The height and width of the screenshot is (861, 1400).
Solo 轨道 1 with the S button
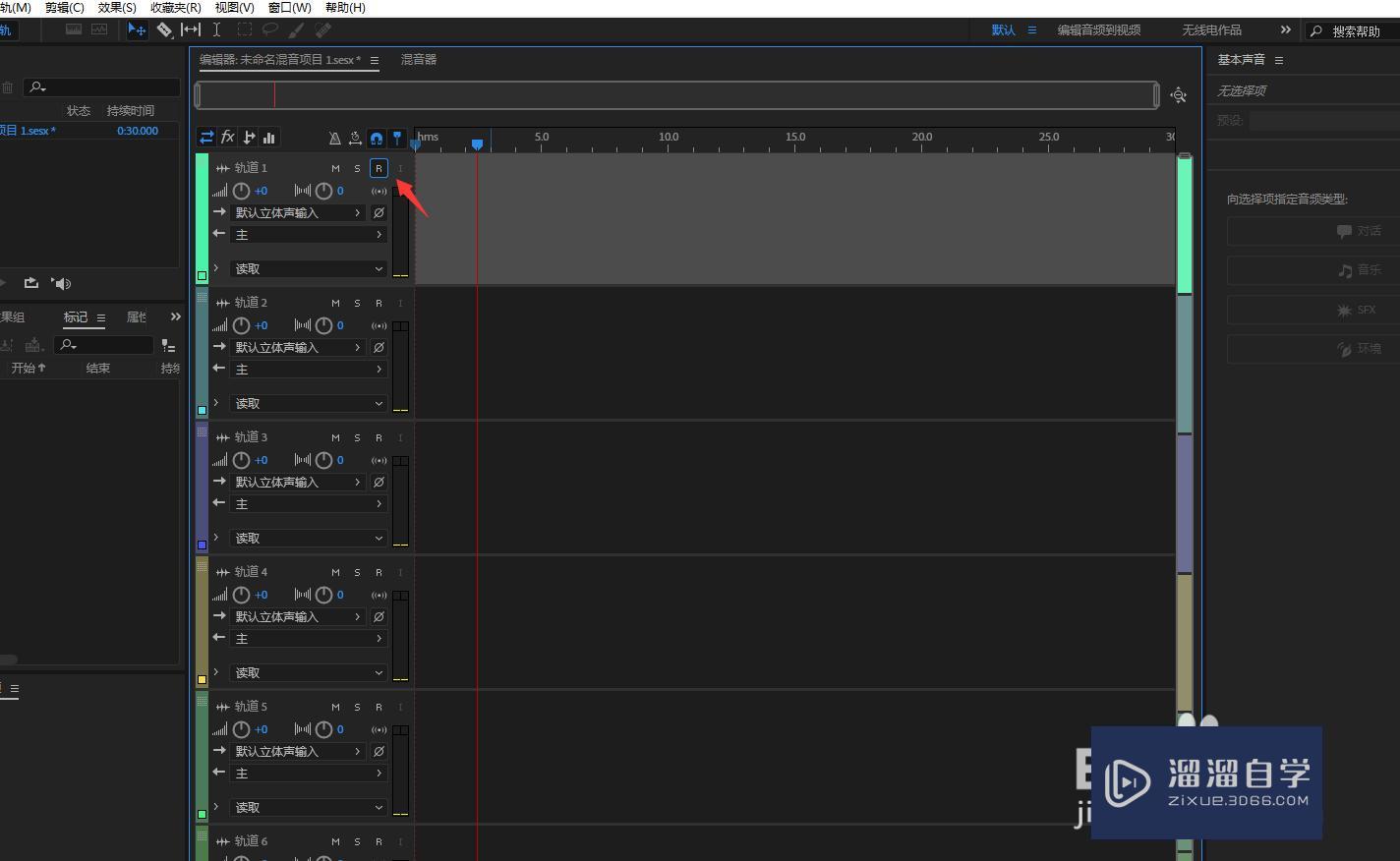357,169
